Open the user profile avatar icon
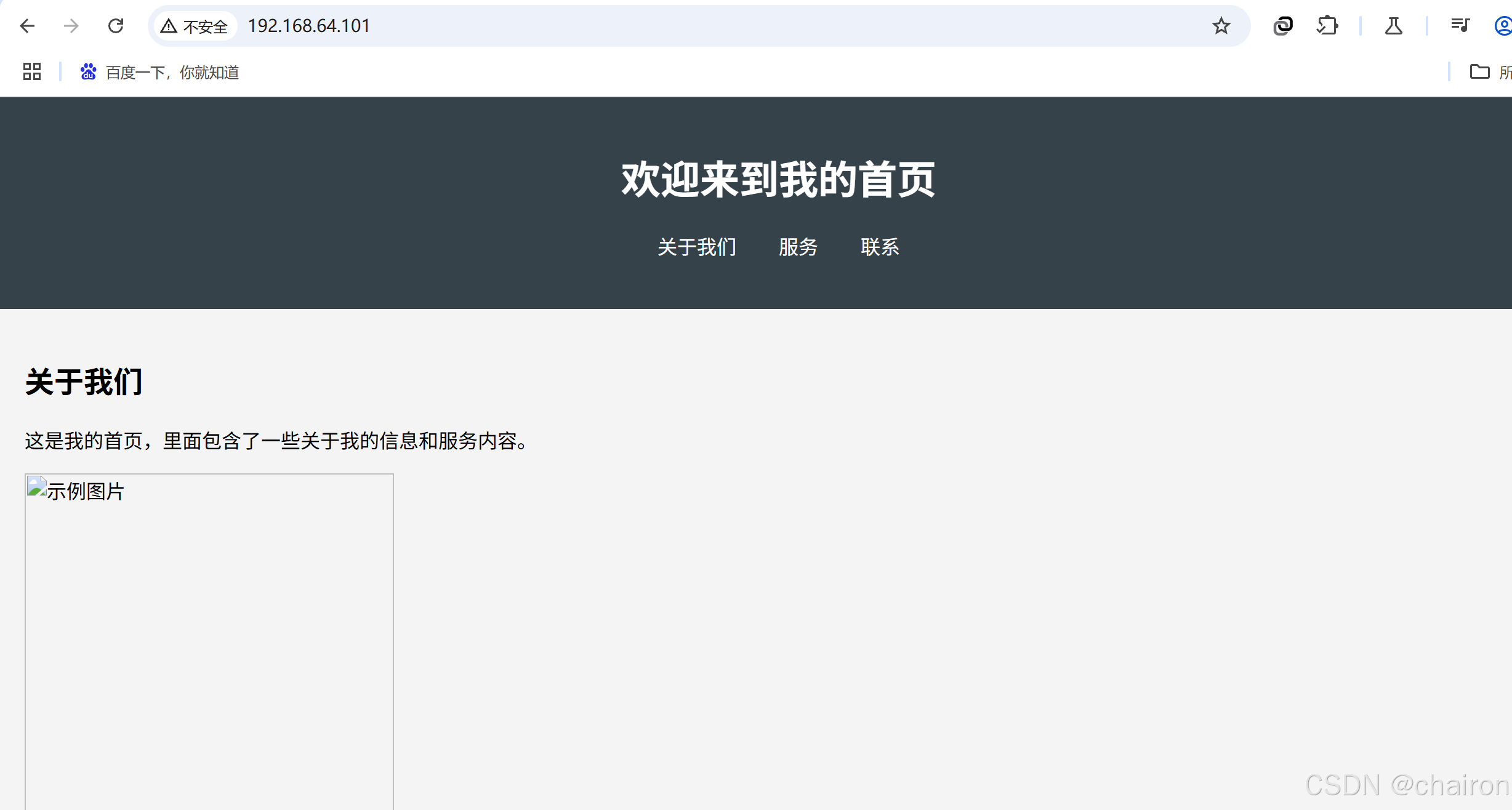Screen dimensions: 1512x810 [1503, 26]
